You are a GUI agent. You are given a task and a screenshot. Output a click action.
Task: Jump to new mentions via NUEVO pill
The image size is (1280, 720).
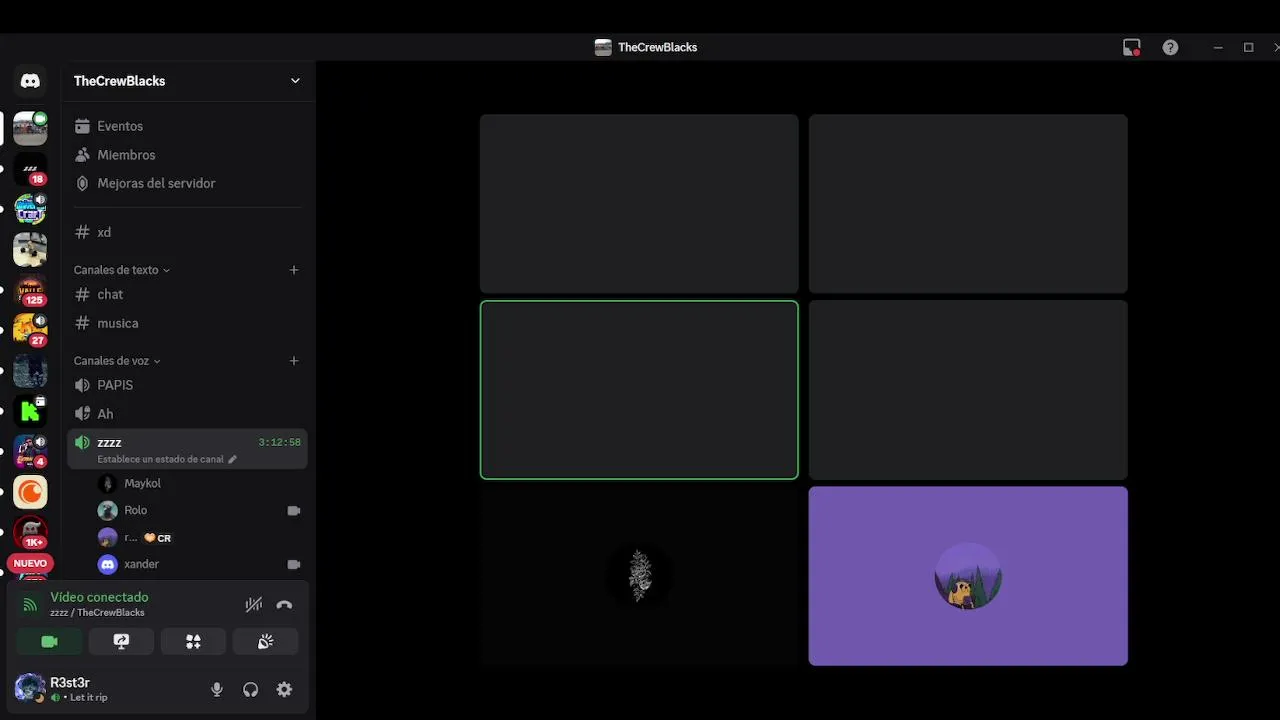click(30, 563)
